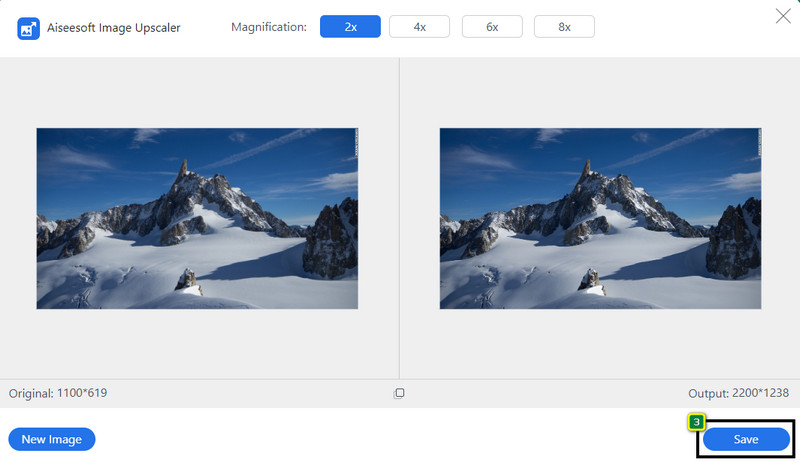Click the Aiseesoft Image Upscaler logo icon
Screen dimensions: 800x463
point(28,28)
